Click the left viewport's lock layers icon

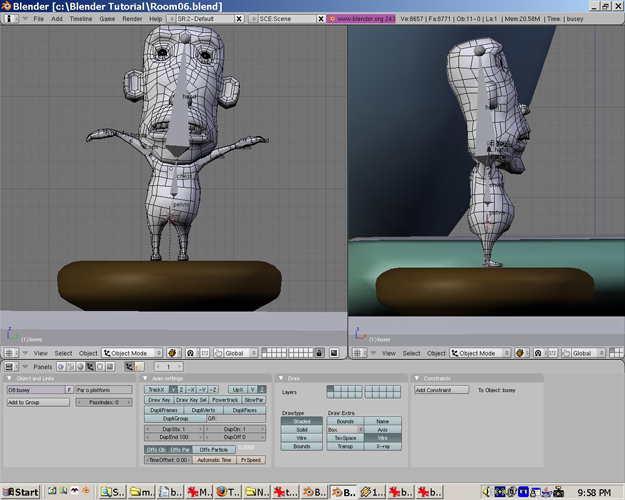[x=319, y=353]
